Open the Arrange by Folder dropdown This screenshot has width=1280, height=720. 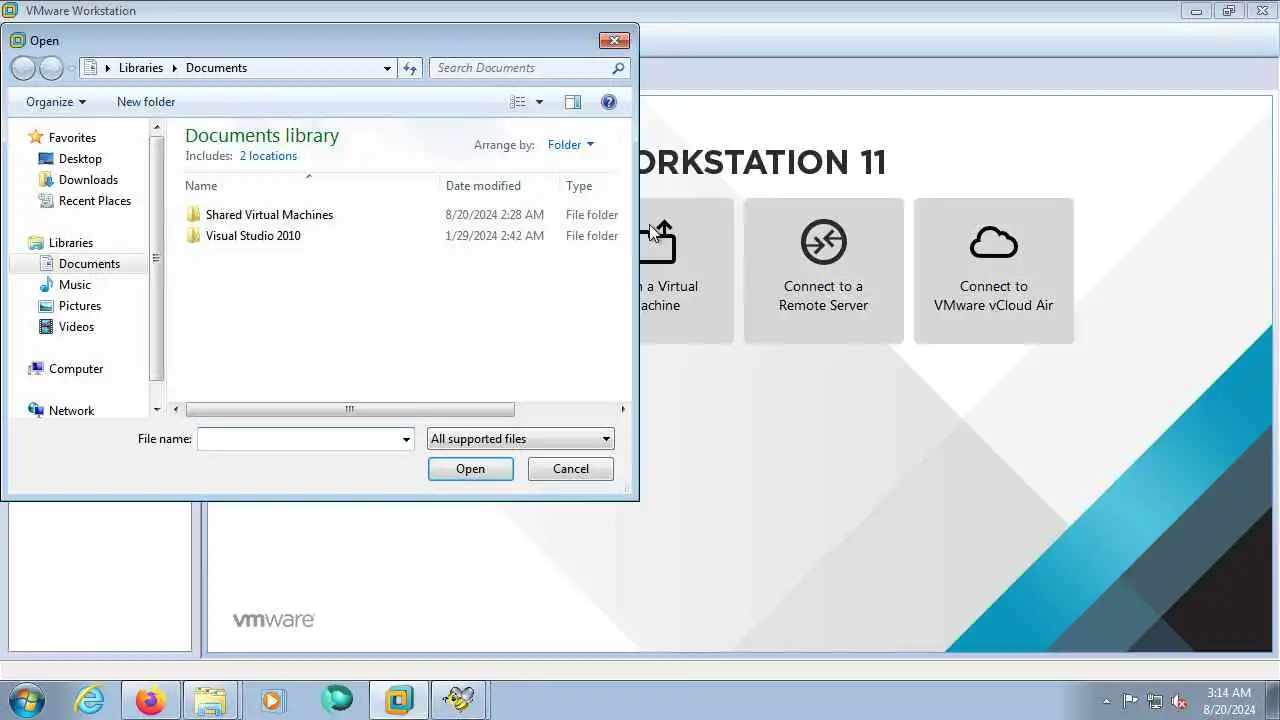[570, 145]
